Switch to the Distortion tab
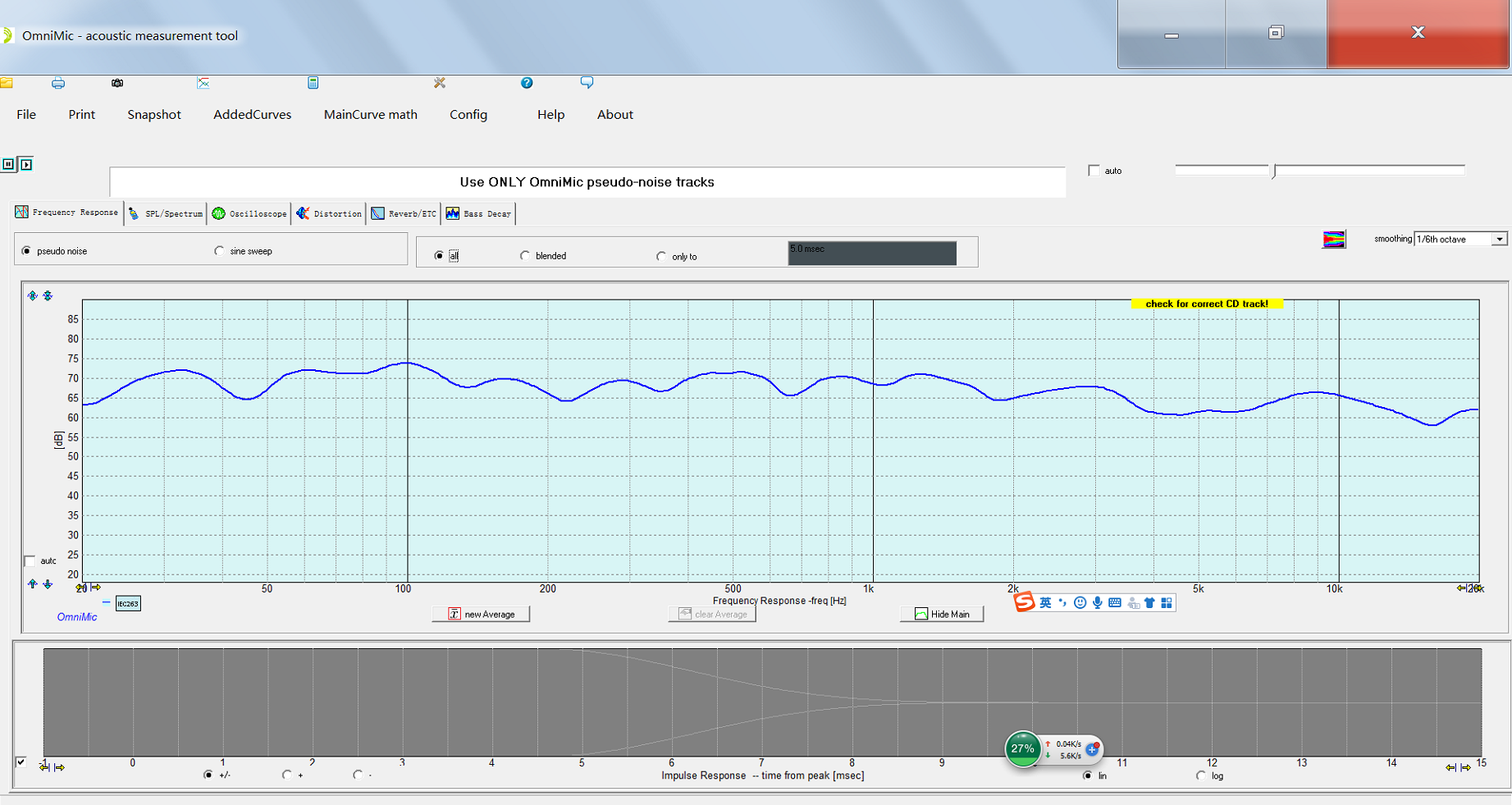This screenshot has width=1512, height=805. (x=329, y=213)
